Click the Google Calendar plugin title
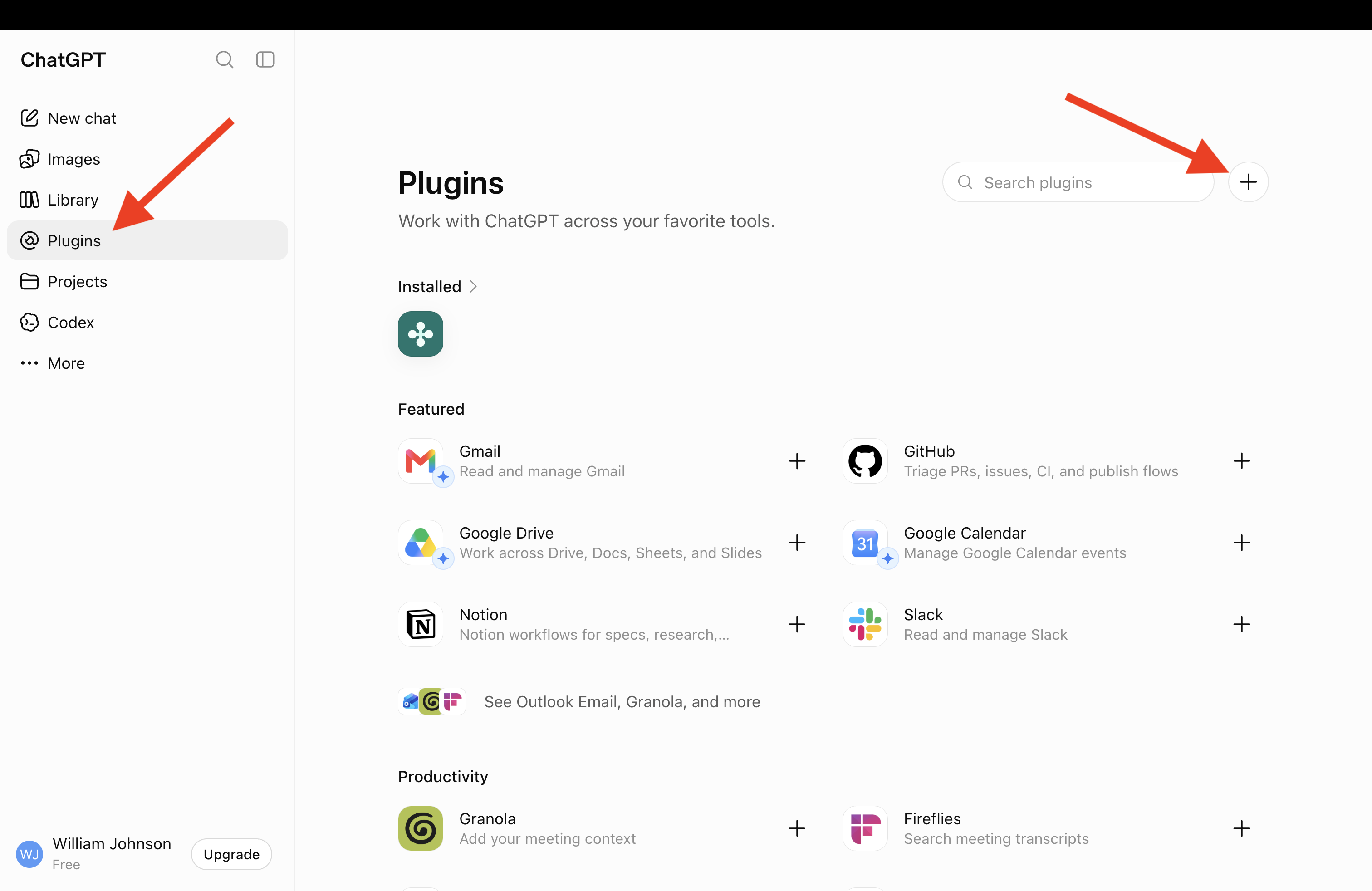The width and height of the screenshot is (1372, 891). 965,533
